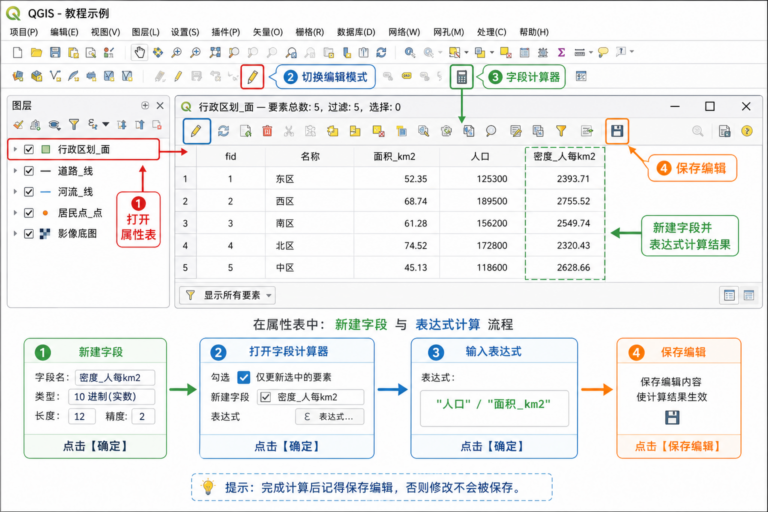The height and width of the screenshot is (512, 768).
Task: Click the 长度 field showing 12
Action: [81, 416]
